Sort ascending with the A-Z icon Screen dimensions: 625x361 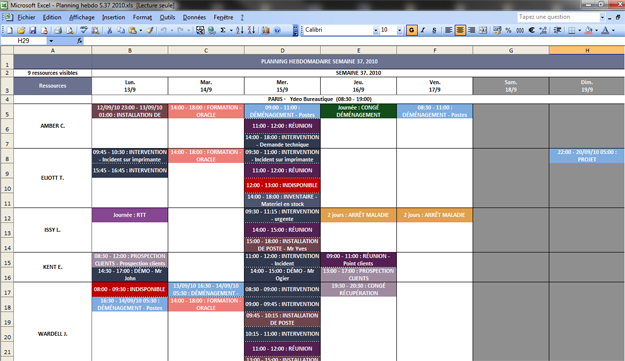pyautogui.click(x=240, y=30)
